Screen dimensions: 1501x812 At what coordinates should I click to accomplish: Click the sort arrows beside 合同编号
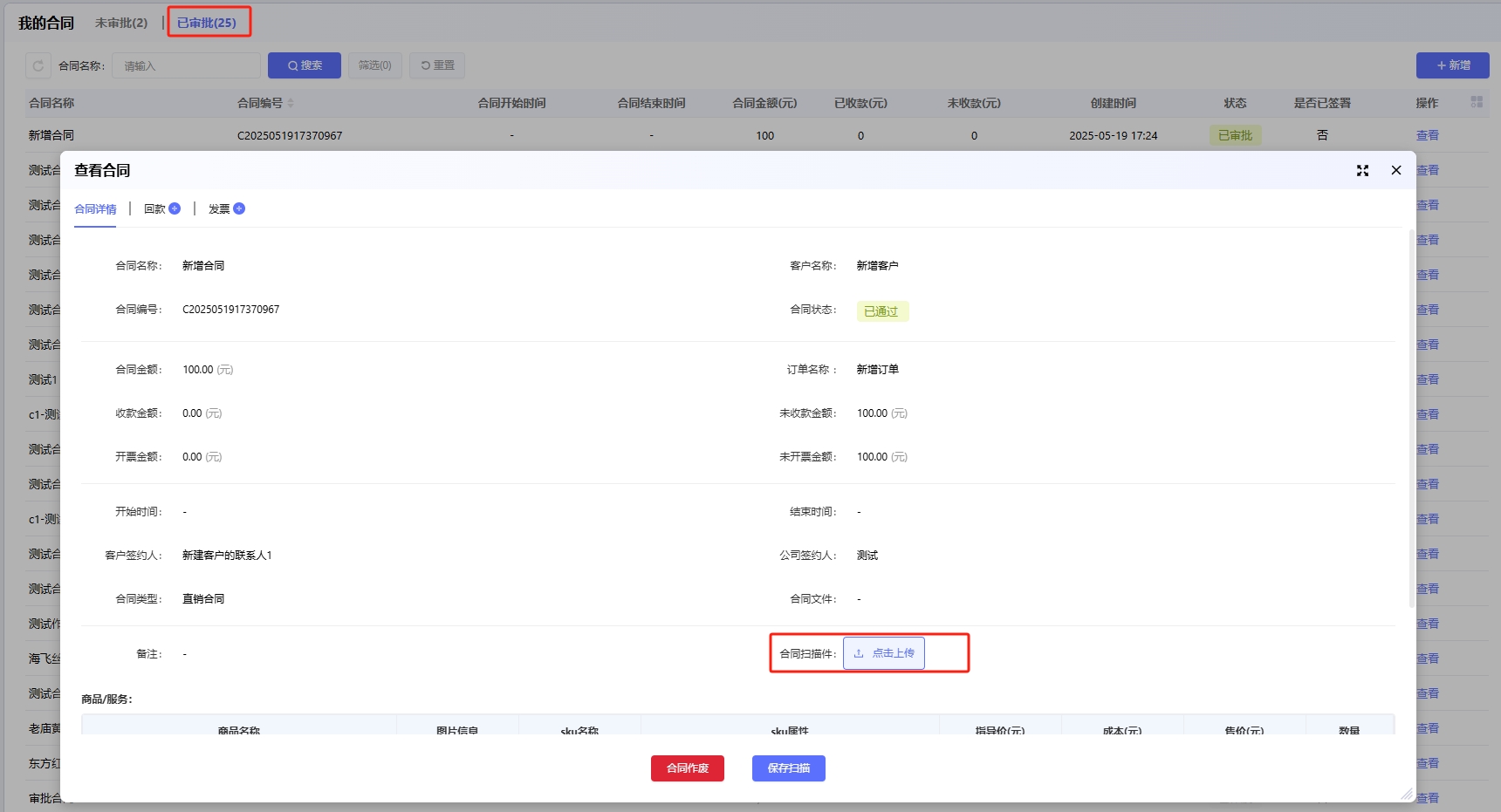[x=291, y=103]
